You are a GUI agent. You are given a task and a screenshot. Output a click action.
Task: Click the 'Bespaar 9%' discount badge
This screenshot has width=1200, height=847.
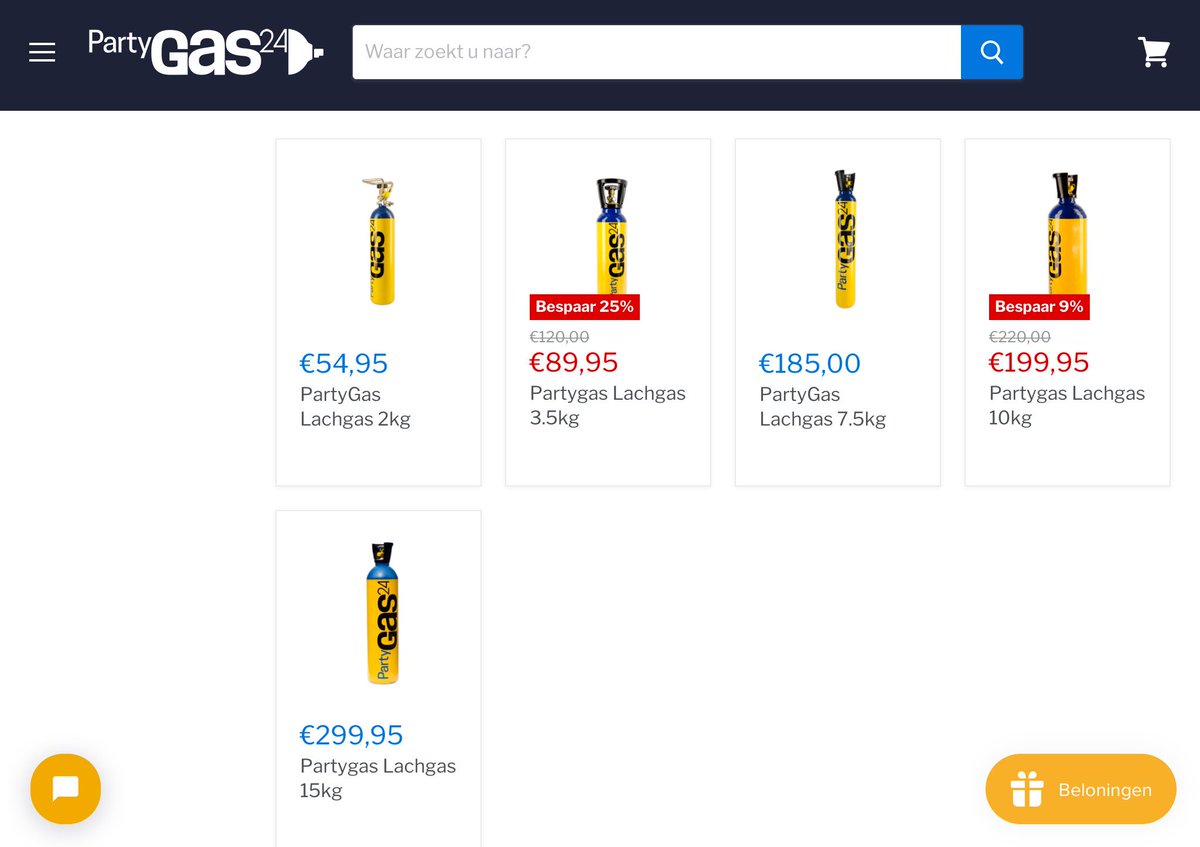pos(1039,307)
